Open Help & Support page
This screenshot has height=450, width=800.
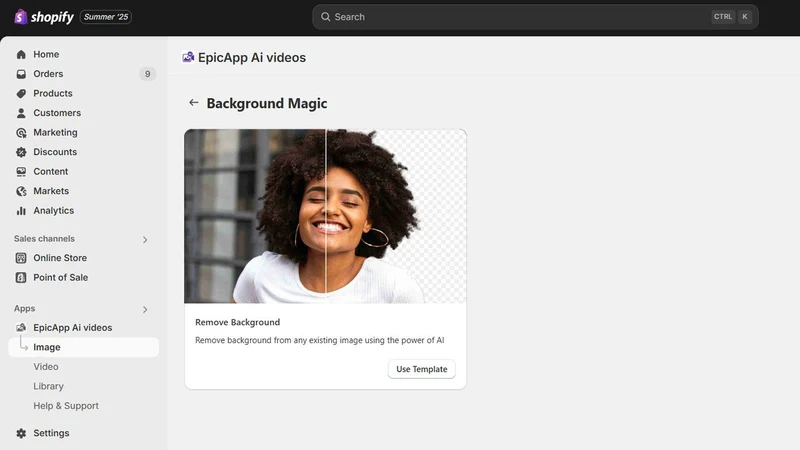[x=66, y=406]
